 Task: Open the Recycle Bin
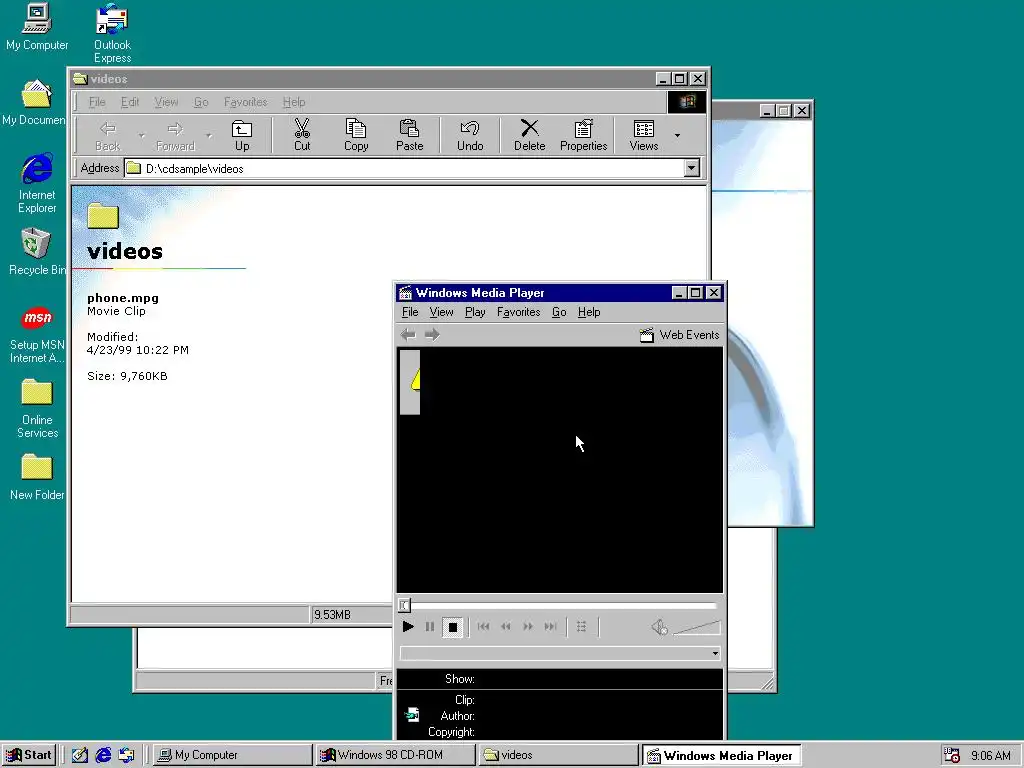37,252
